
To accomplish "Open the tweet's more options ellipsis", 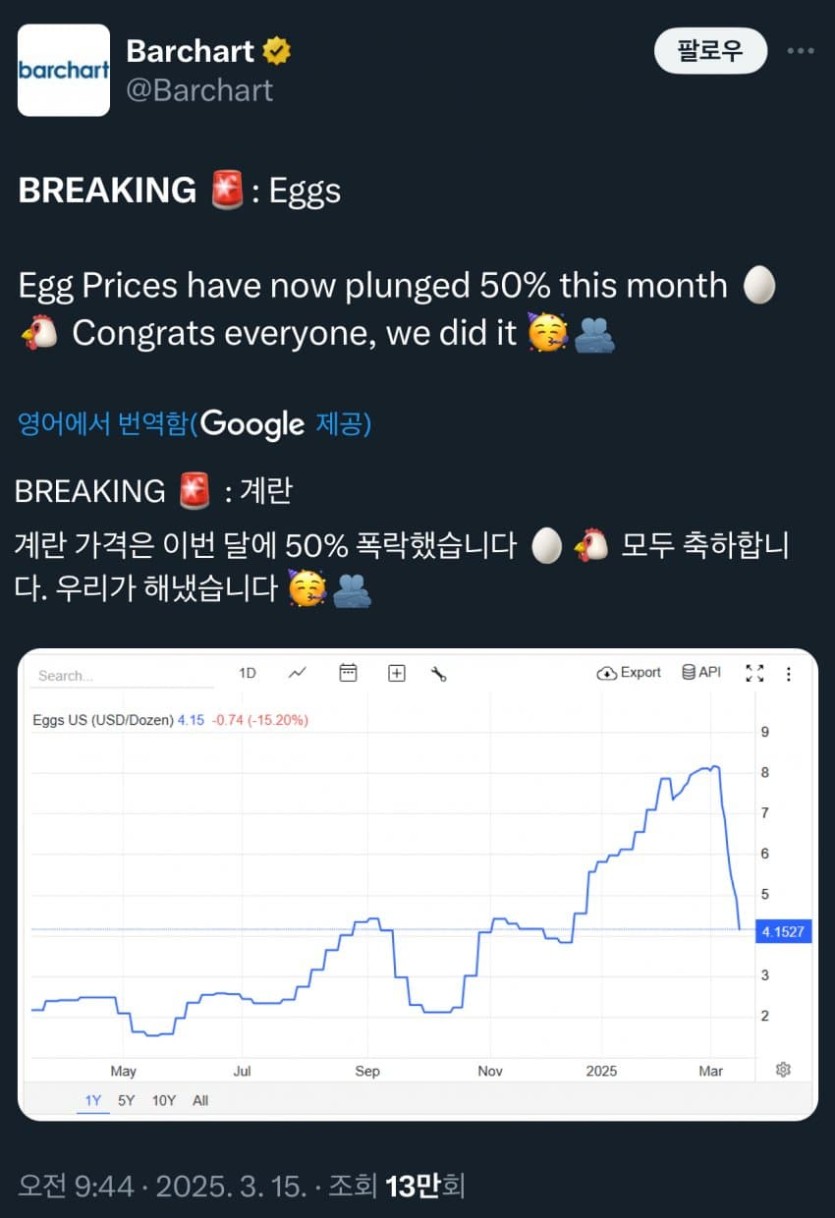I will [800, 51].
